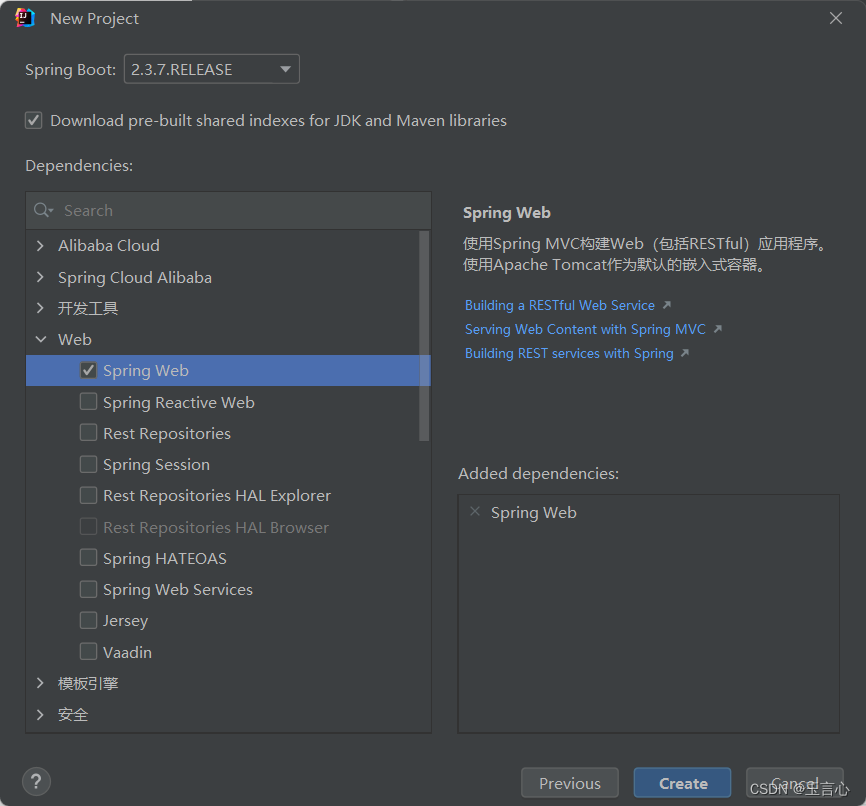The image size is (866, 806).
Task: Select the Rest Repositories tree item
Action: pyautogui.click(x=166, y=433)
